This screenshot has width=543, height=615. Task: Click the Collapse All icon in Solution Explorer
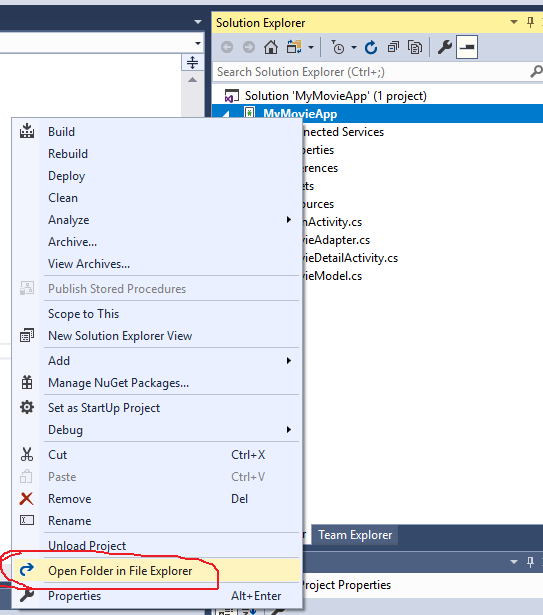click(393, 47)
